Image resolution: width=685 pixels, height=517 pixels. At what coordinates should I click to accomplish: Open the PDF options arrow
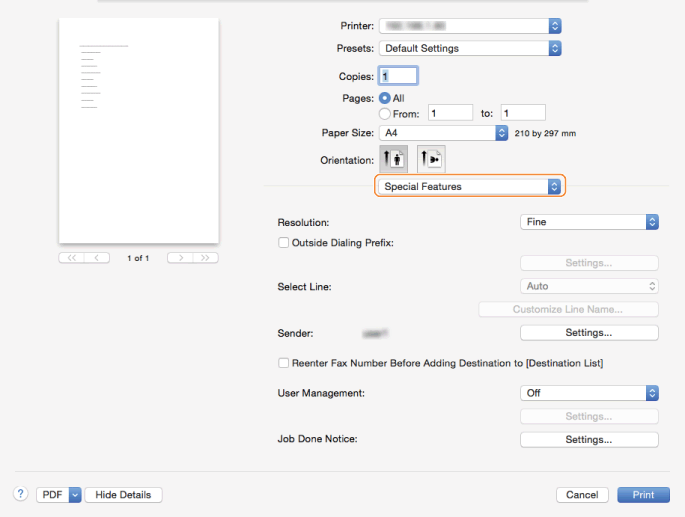pos(75,495)
